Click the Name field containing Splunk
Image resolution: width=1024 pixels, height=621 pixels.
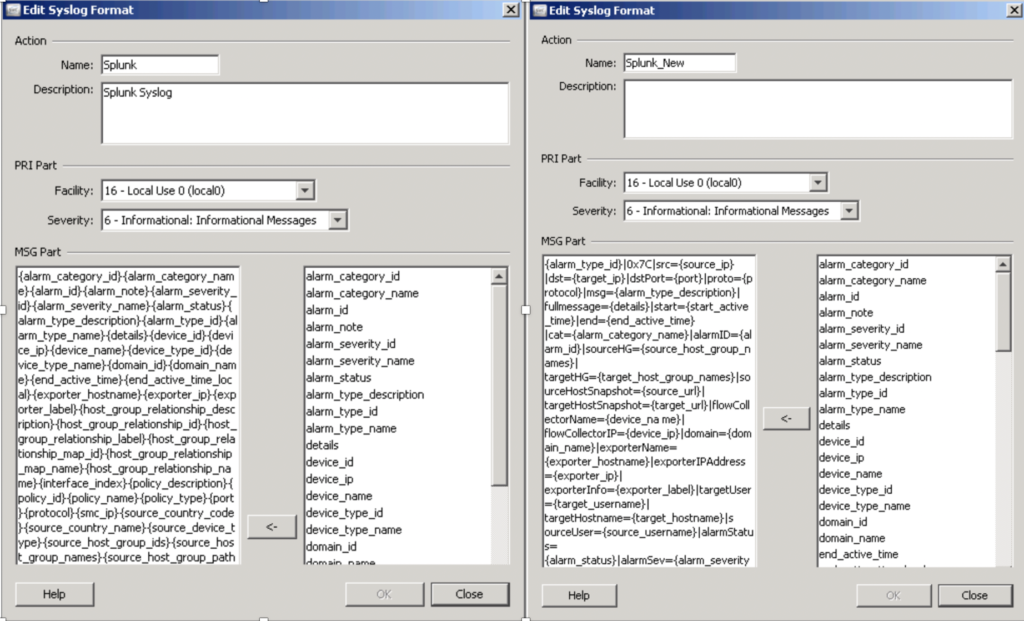[x=159, y=65]
